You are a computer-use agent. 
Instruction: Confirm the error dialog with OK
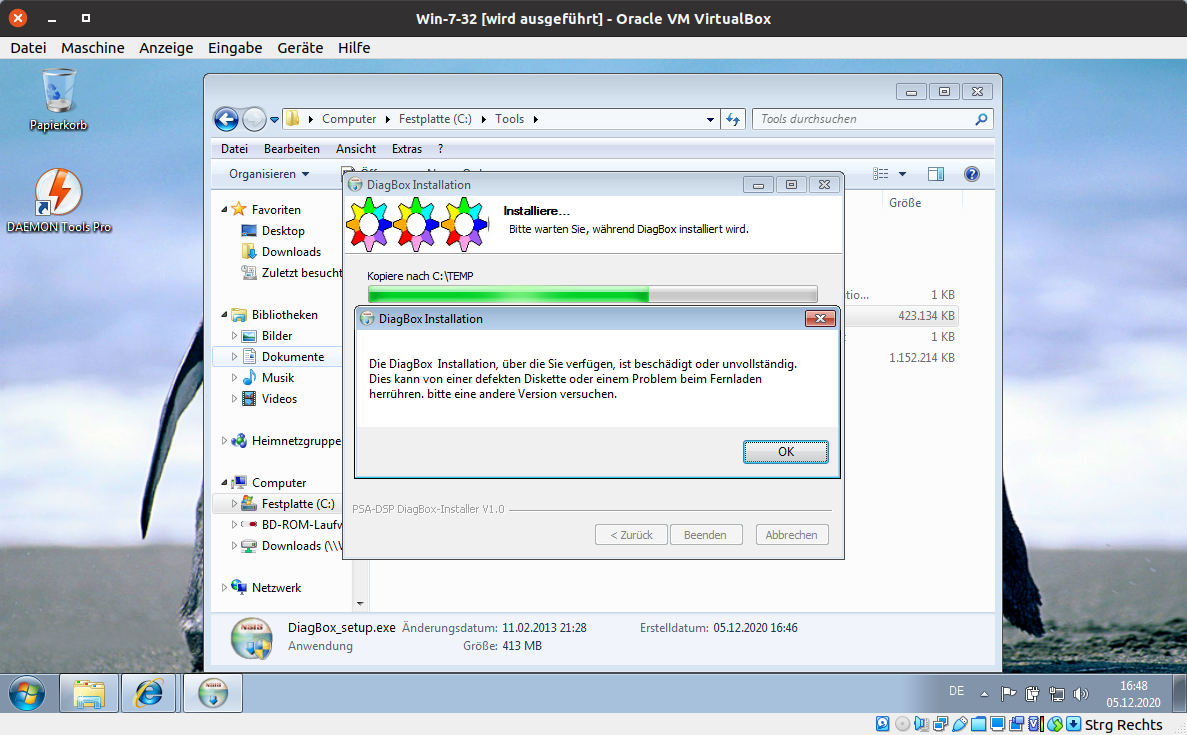pyautogui.click(x=786, y=452)
